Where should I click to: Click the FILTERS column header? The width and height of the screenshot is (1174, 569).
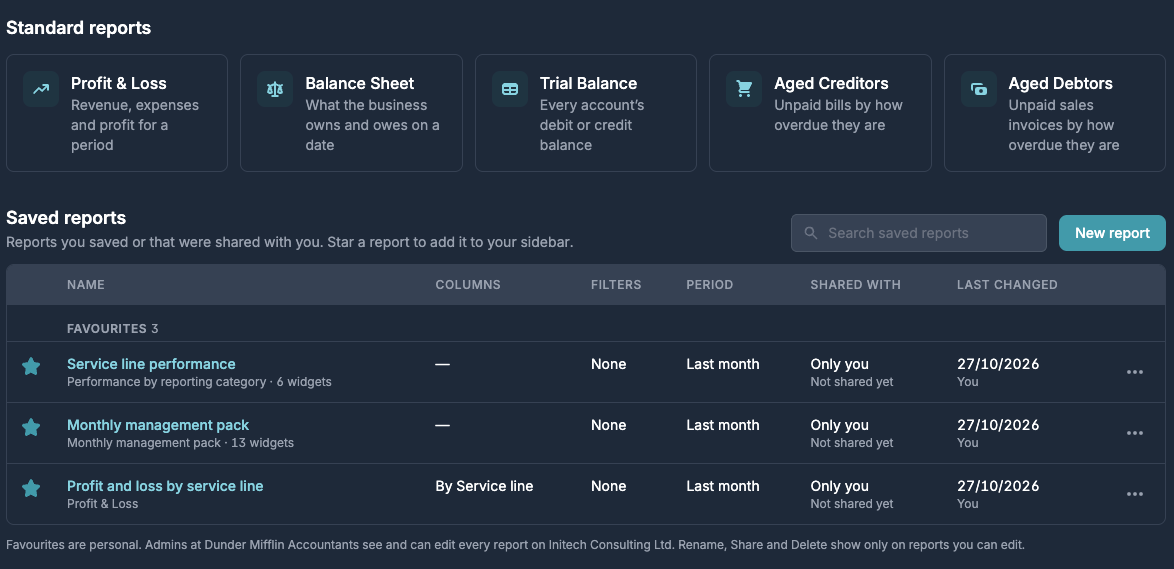616,284
